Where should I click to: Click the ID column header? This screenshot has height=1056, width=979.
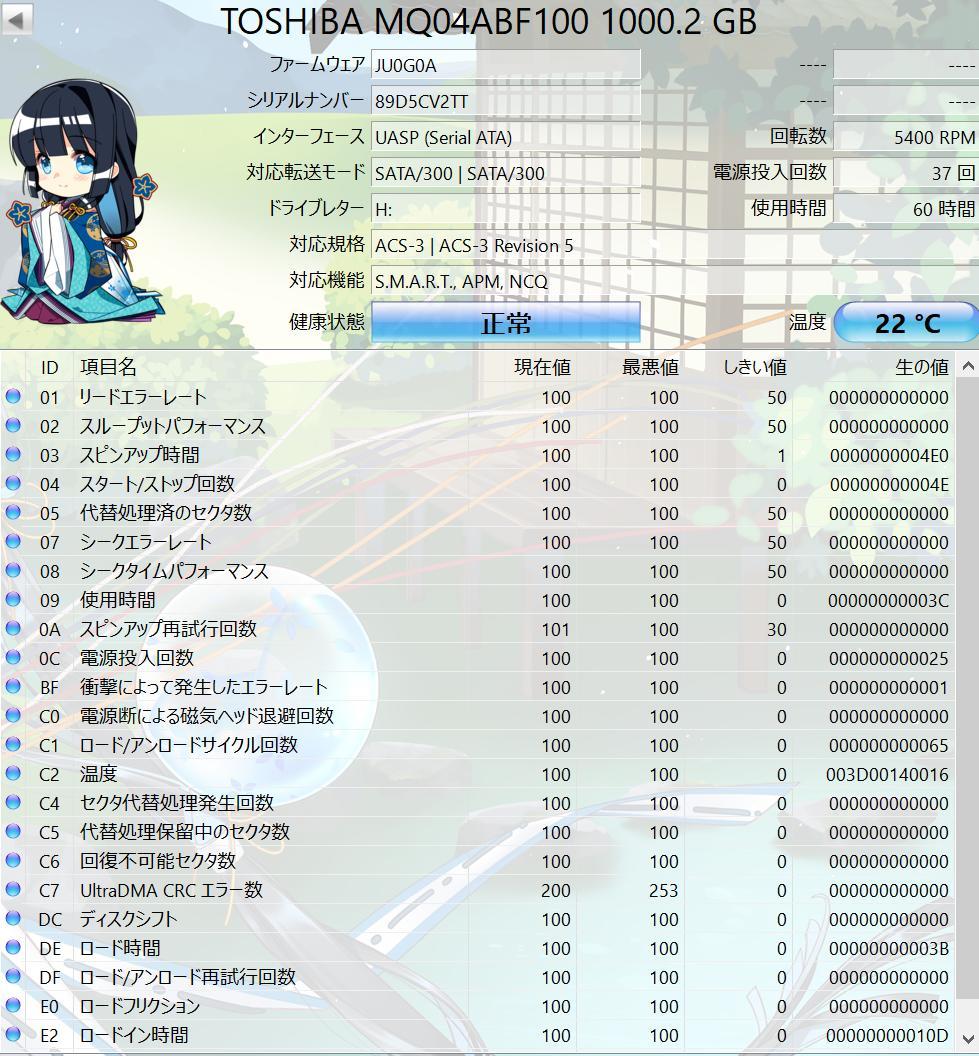50,368
